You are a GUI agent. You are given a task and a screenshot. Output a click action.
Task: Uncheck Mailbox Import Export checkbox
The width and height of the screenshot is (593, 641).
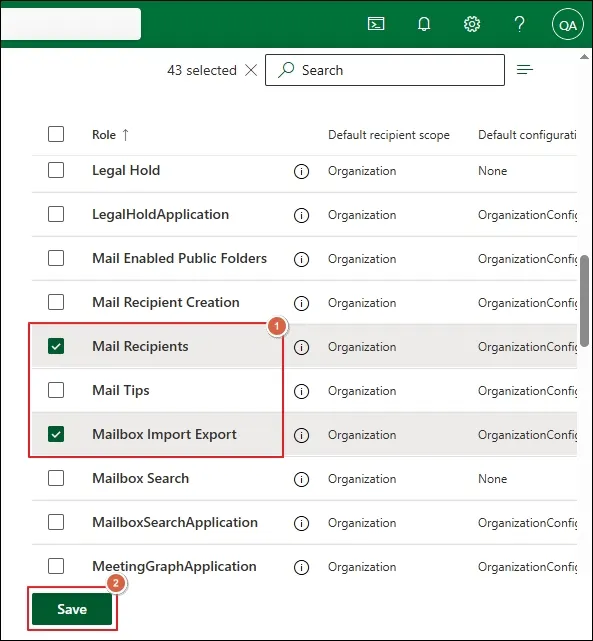pos(56,434)
